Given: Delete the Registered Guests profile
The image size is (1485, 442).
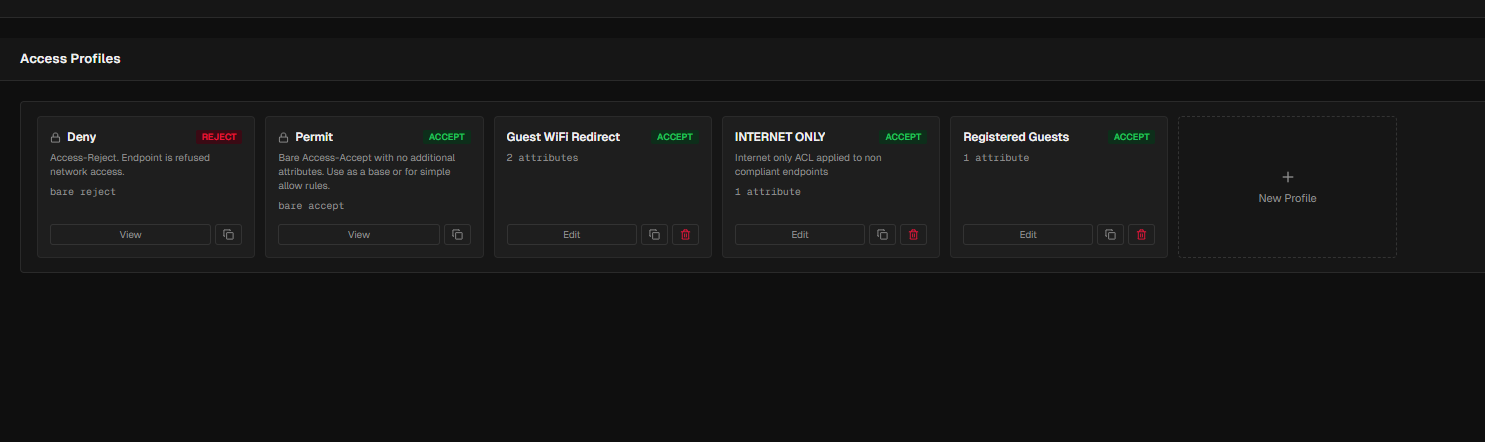Looking at the screenshot, I should pyautogui.click(x=1141, y=234).
